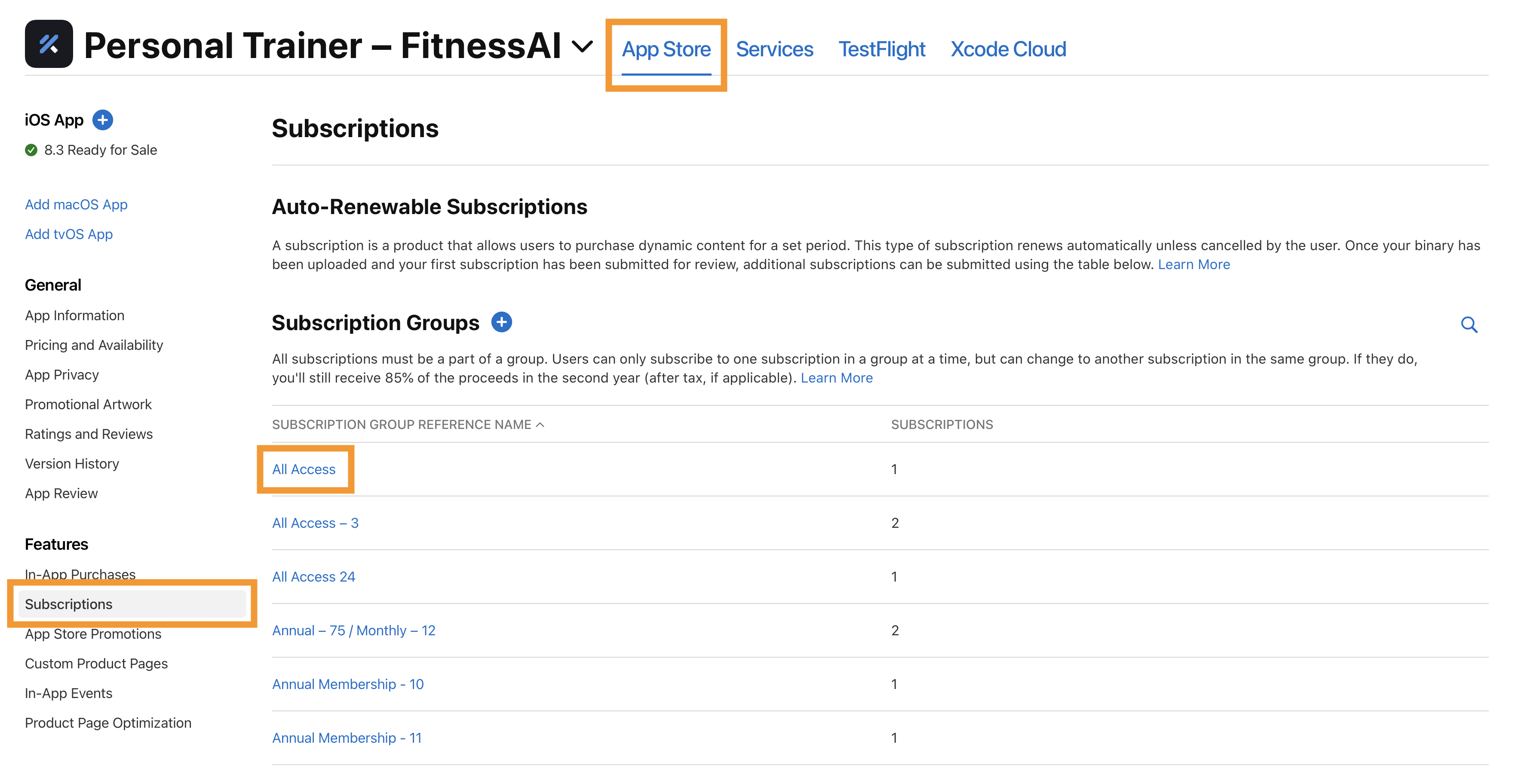1528x784 pixels.
Task: Open the All Access 24 group
Action: point(313,576)
